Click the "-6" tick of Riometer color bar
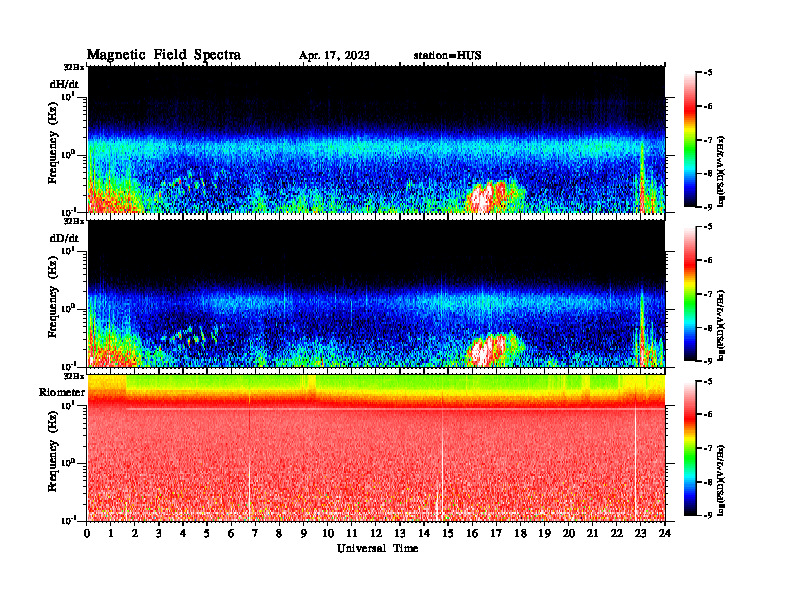This screenshot has width=792, height=612. click(x=707, y=414)
